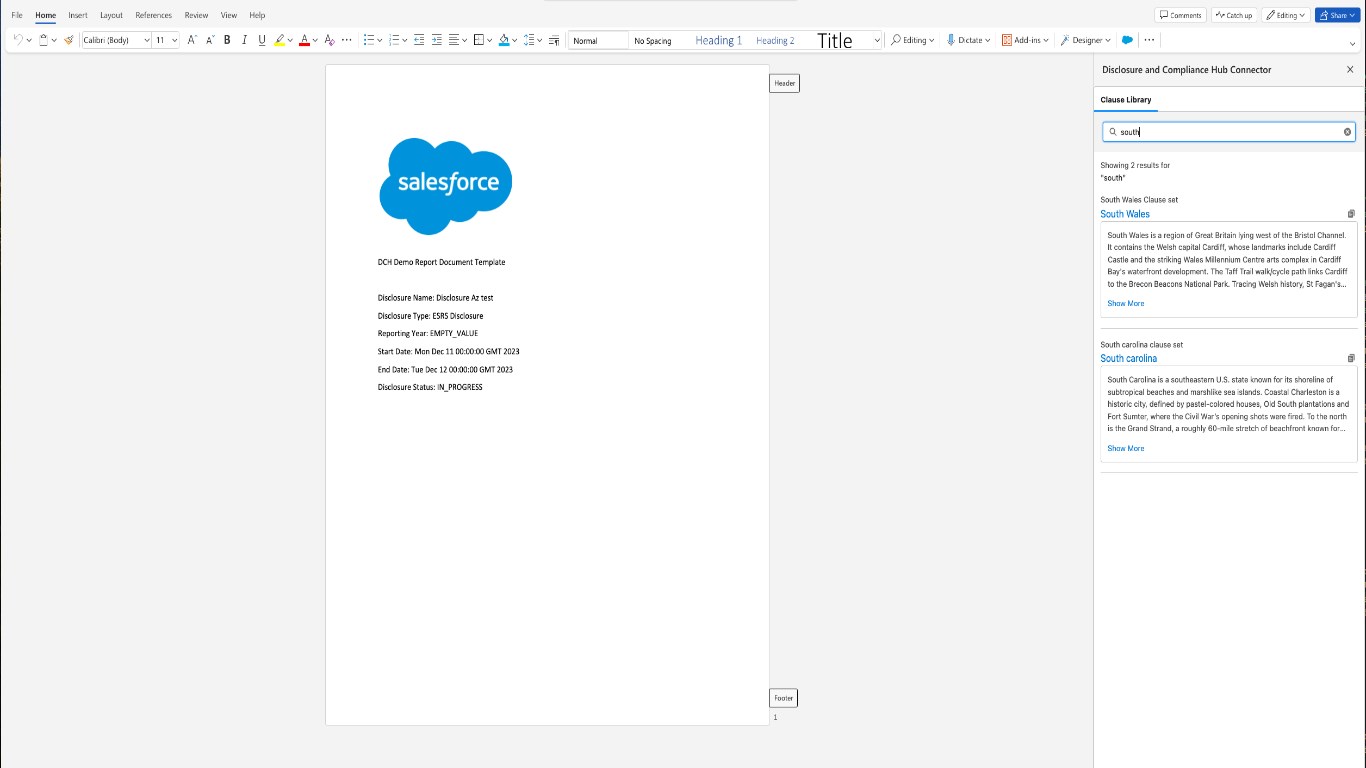Switch to the View tab
The width and height of the screenshot is (1366, 768).
(x=229, y=15)
